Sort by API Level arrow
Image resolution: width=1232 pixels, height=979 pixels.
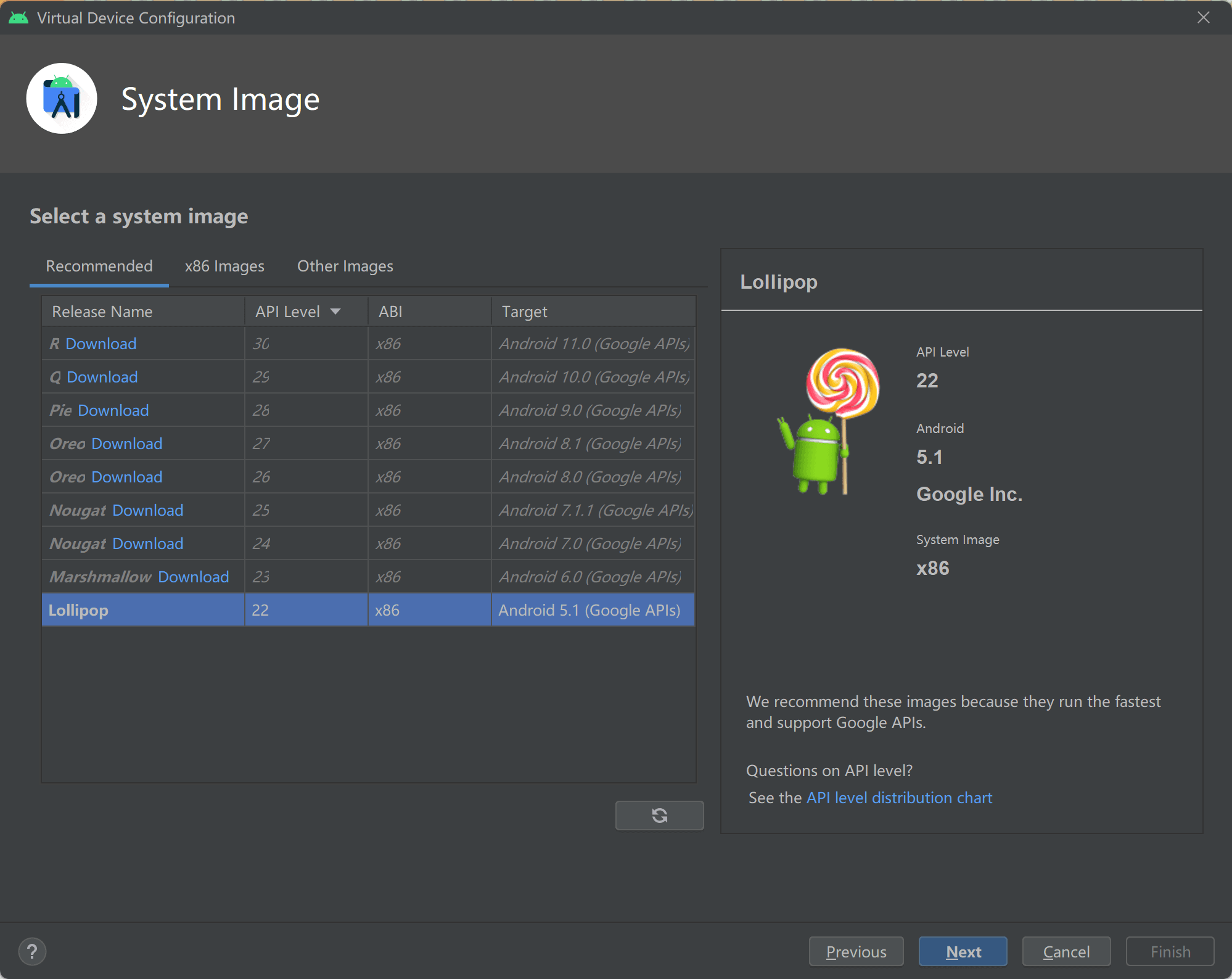coord(335,312)
